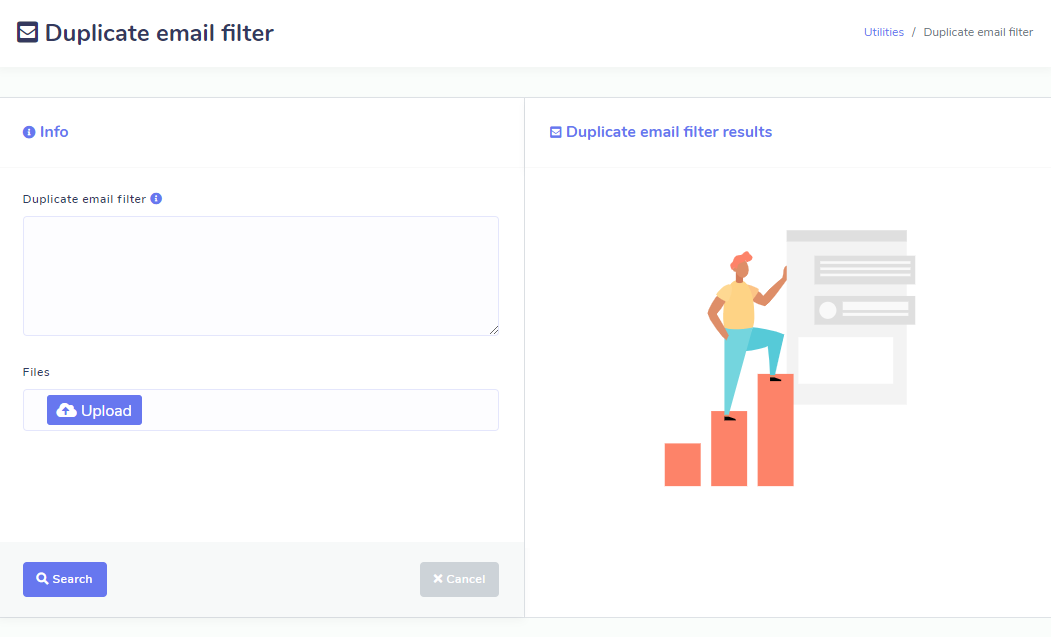The width and height of the screenshot is (1051, 637).
Task: Click the "Duplicate email filter results" heading
Action: click(669, 132)
